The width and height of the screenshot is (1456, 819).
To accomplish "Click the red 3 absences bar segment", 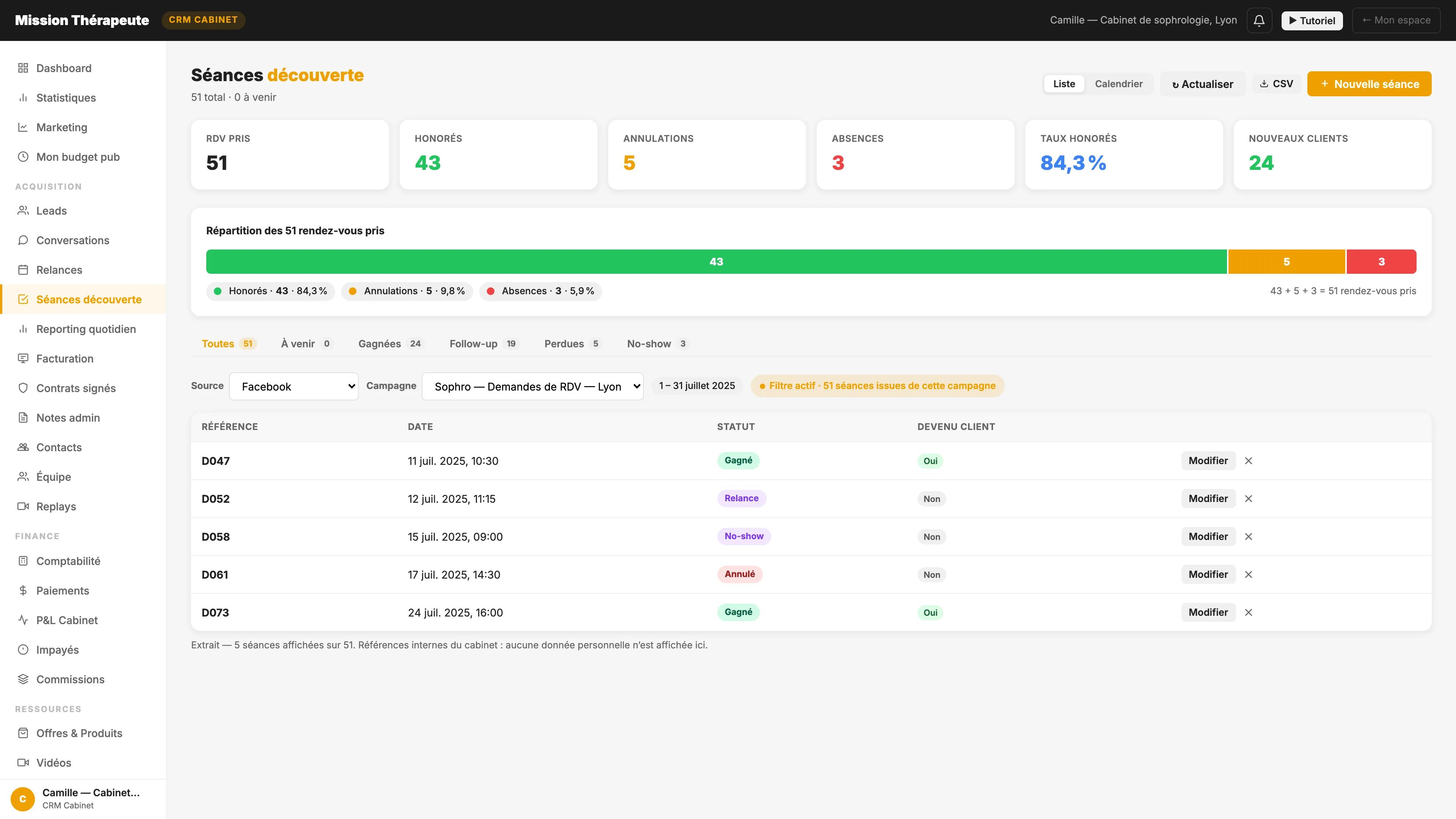I will pyautogui.click(x=1381, y=262).
